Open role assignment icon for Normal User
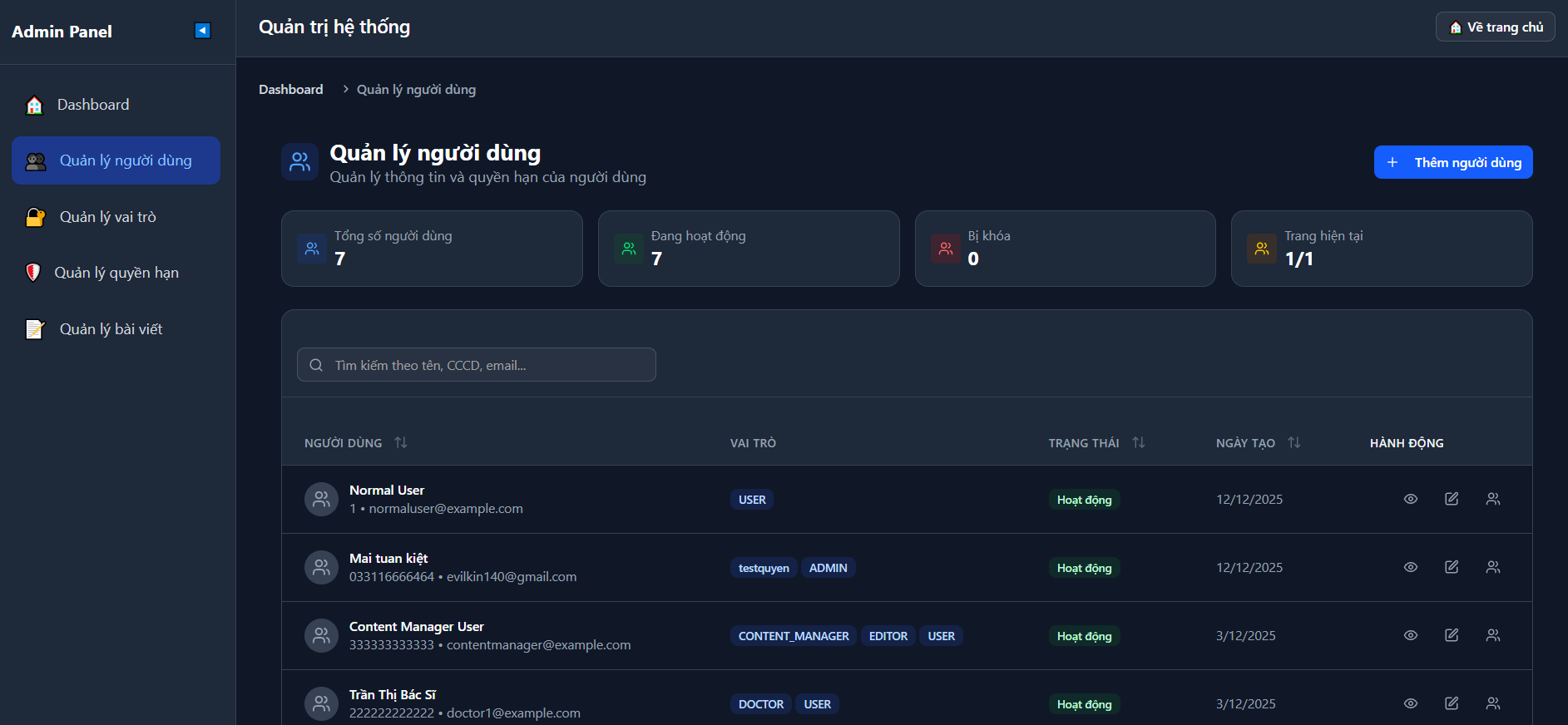Screen dimensions: 1568x725 [x=1493, y=499]
